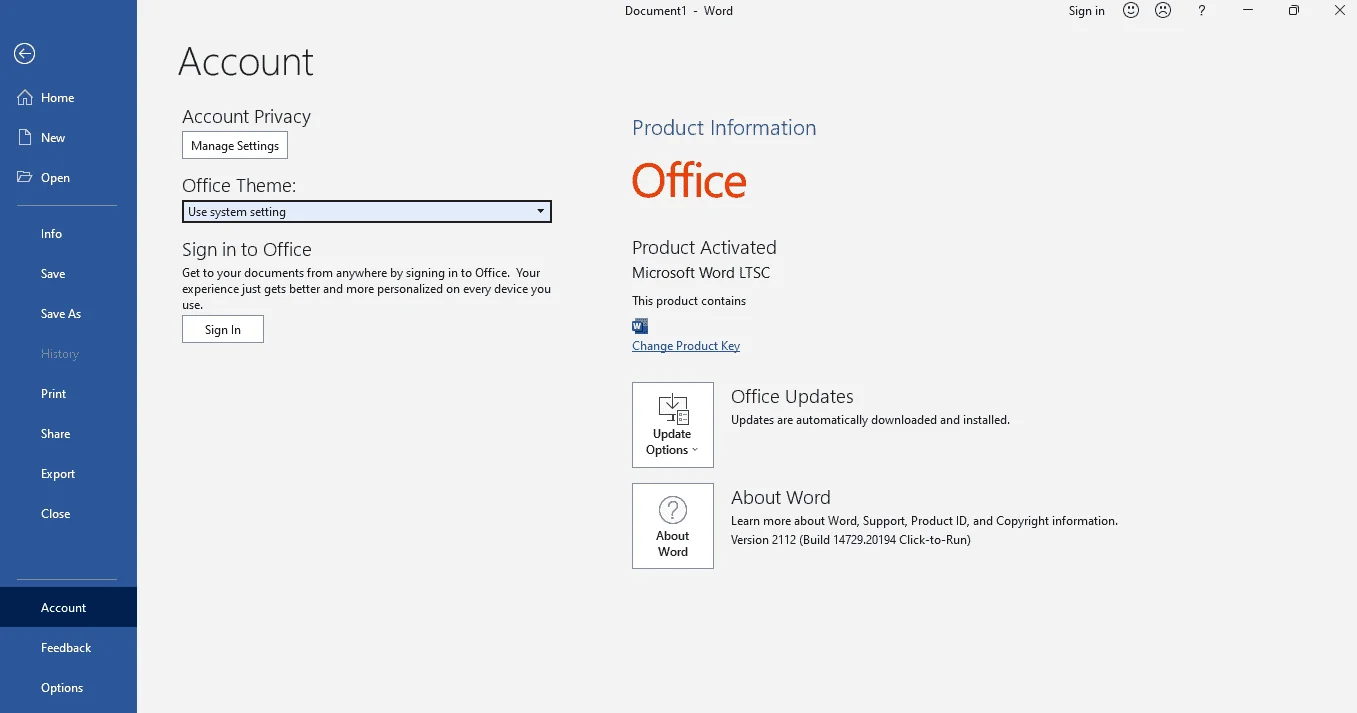Click the Sign In button under Sign in to Office
The width and height of the screenshot is (1357, 713).
[223, 330]
